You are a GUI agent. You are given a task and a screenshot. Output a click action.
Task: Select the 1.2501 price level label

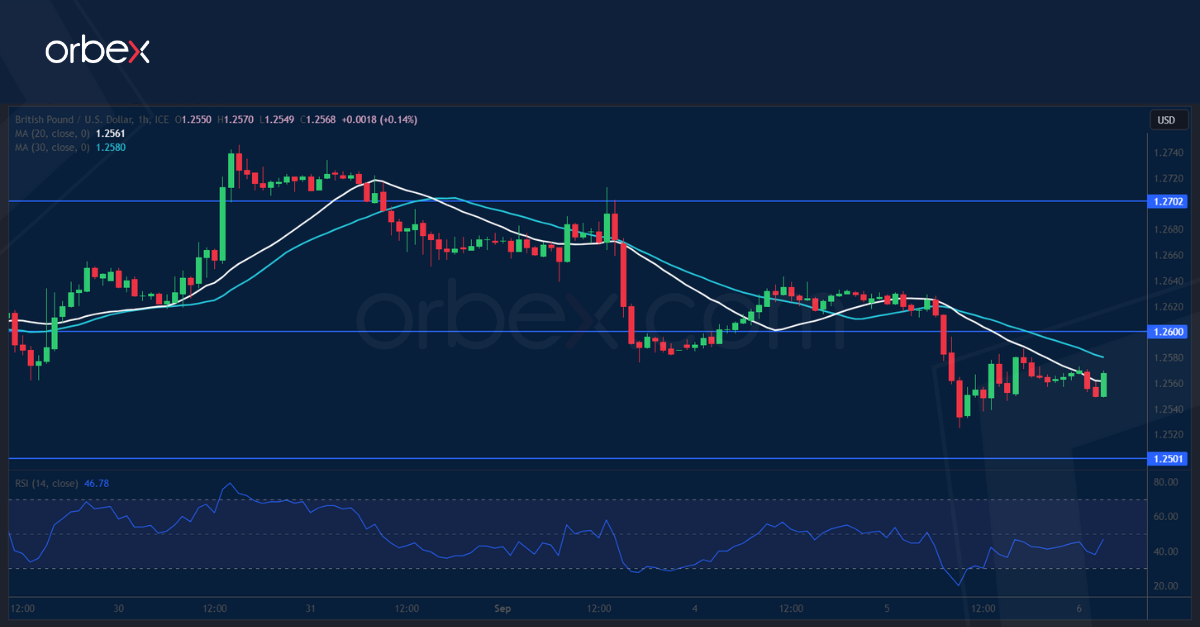coord(1169,459)
